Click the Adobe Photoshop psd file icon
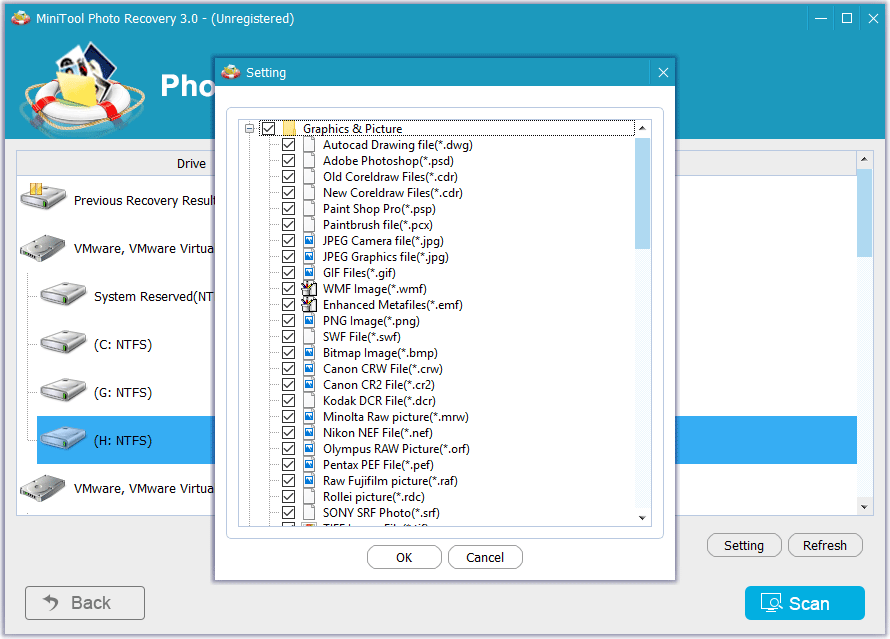The height and width of the screenshot is (639, 890). click(309, 161)
